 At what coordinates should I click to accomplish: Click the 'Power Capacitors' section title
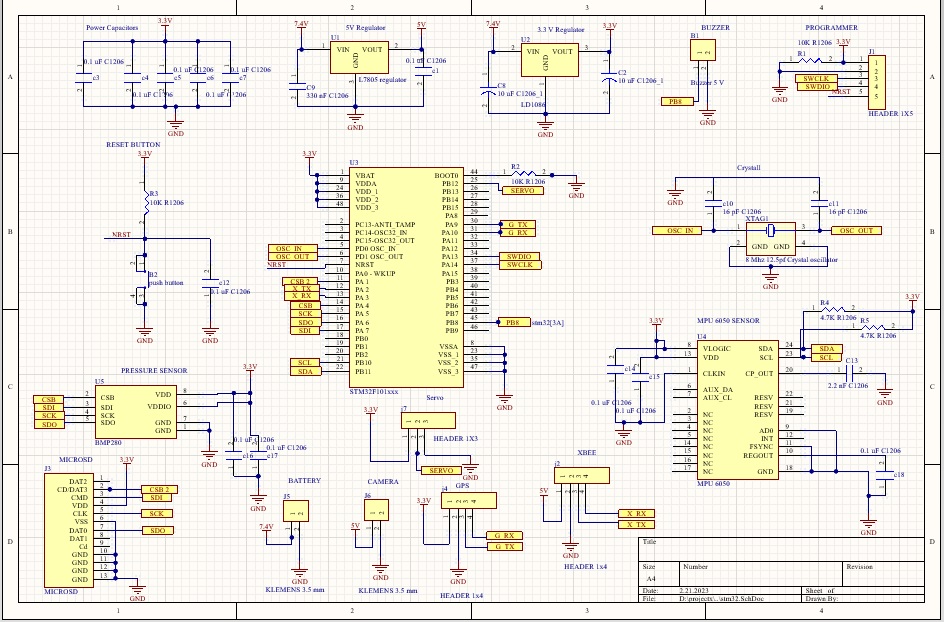tap(112, 28)
